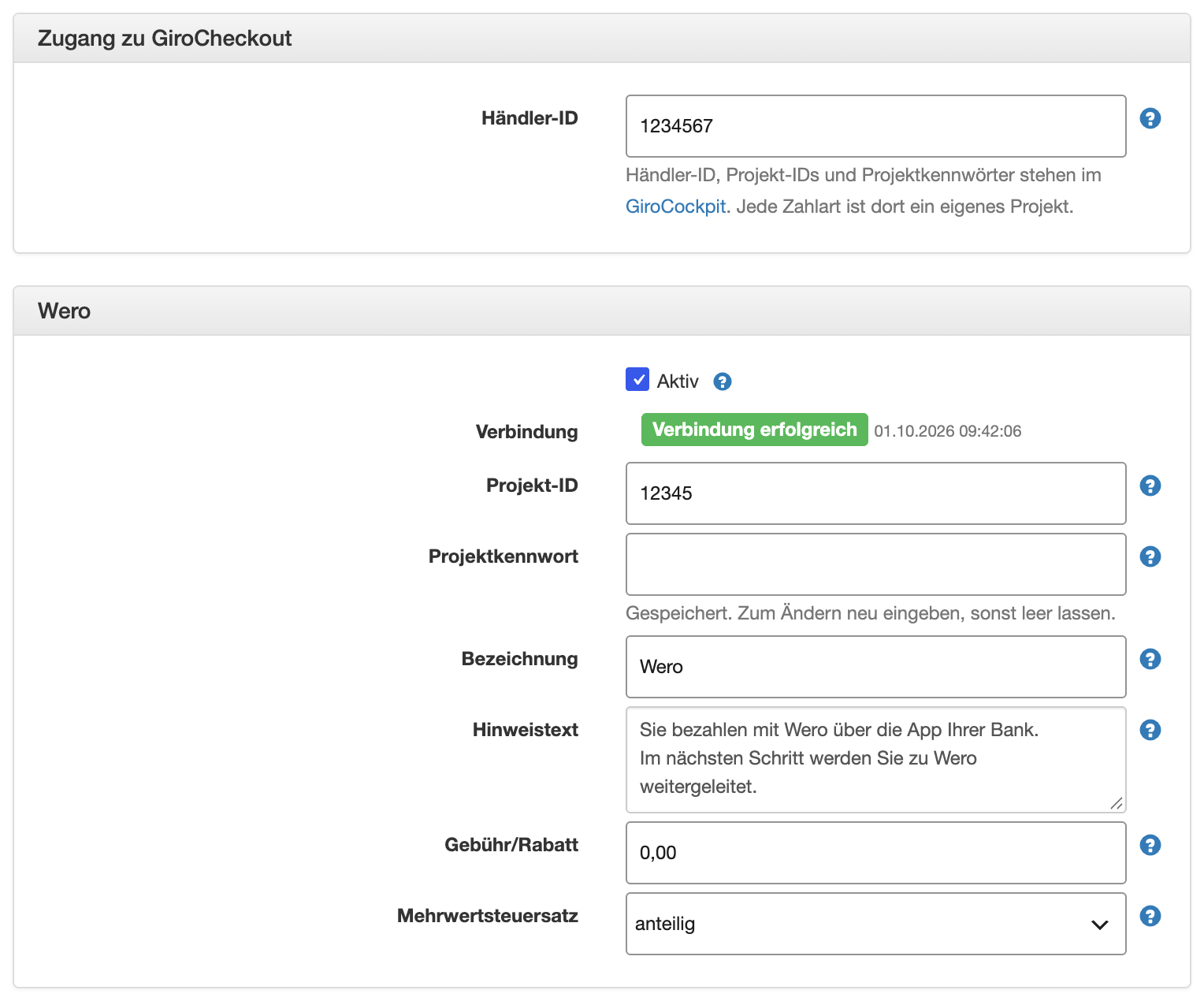Show help icon beside Bezeichnung field
The width and height of the screenshot is (1204, 1001).
[1150, 659]
